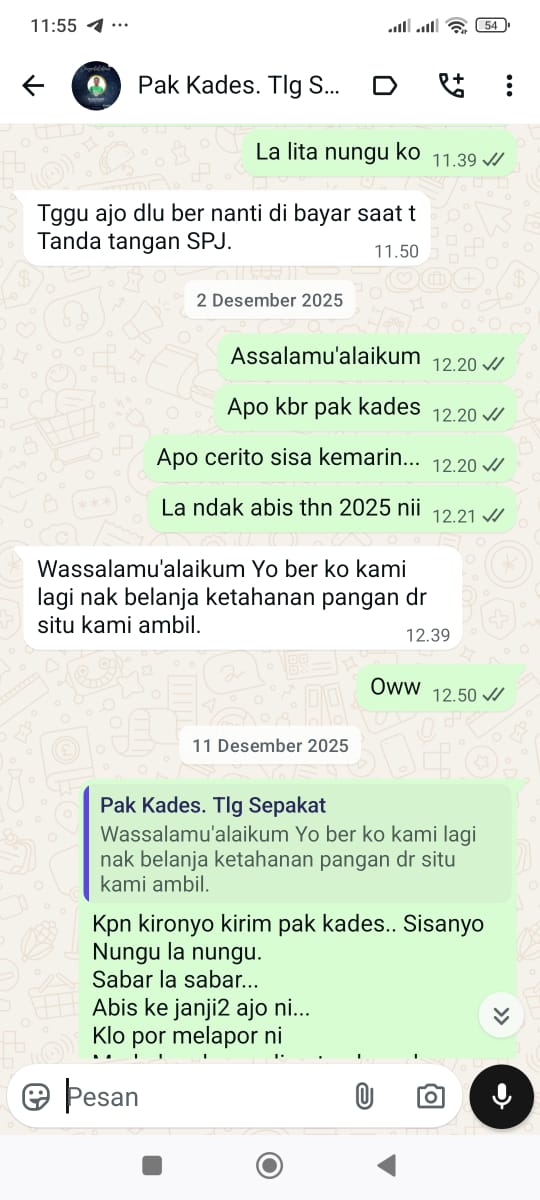Tap the microphone voice message button

[502, 1096]
